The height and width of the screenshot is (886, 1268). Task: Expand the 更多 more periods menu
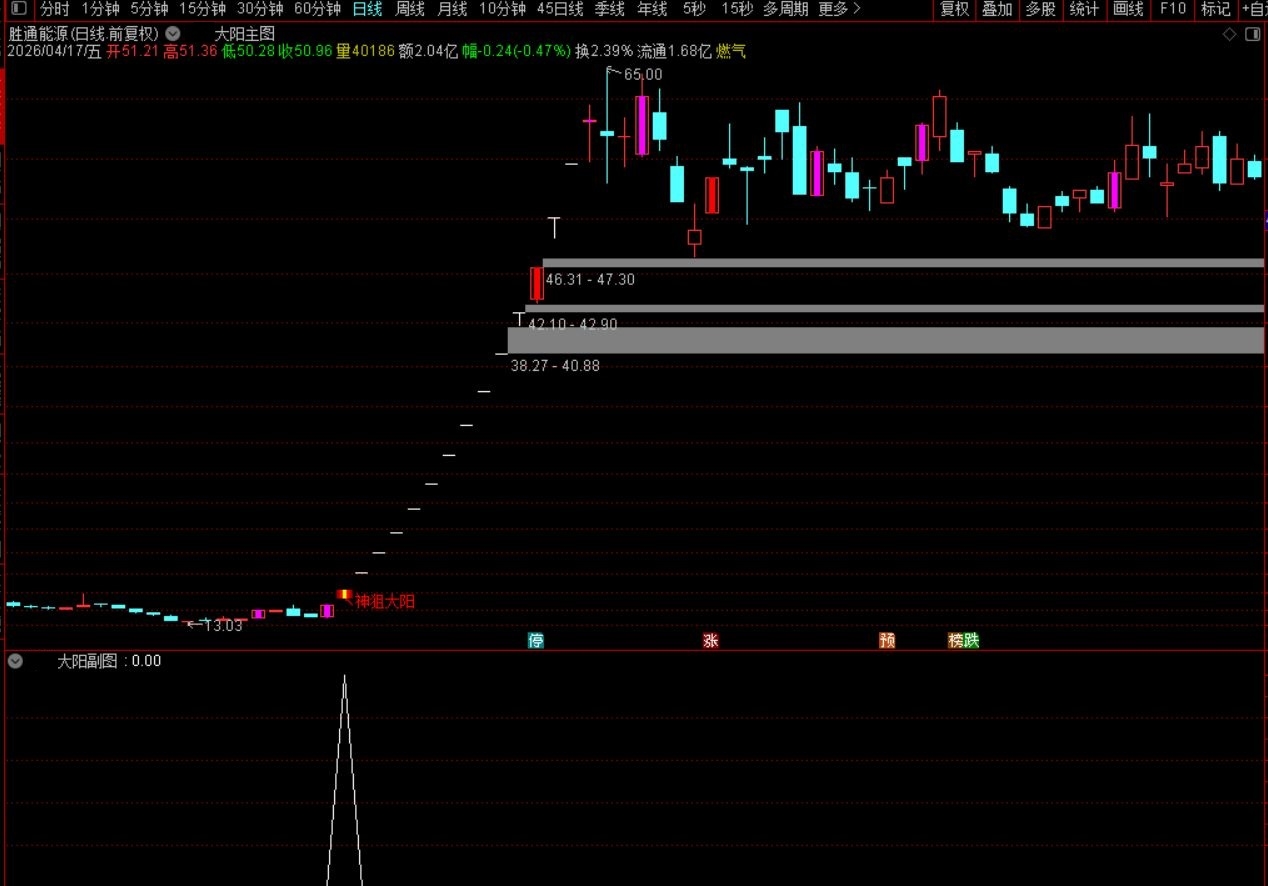click(839, 9)
